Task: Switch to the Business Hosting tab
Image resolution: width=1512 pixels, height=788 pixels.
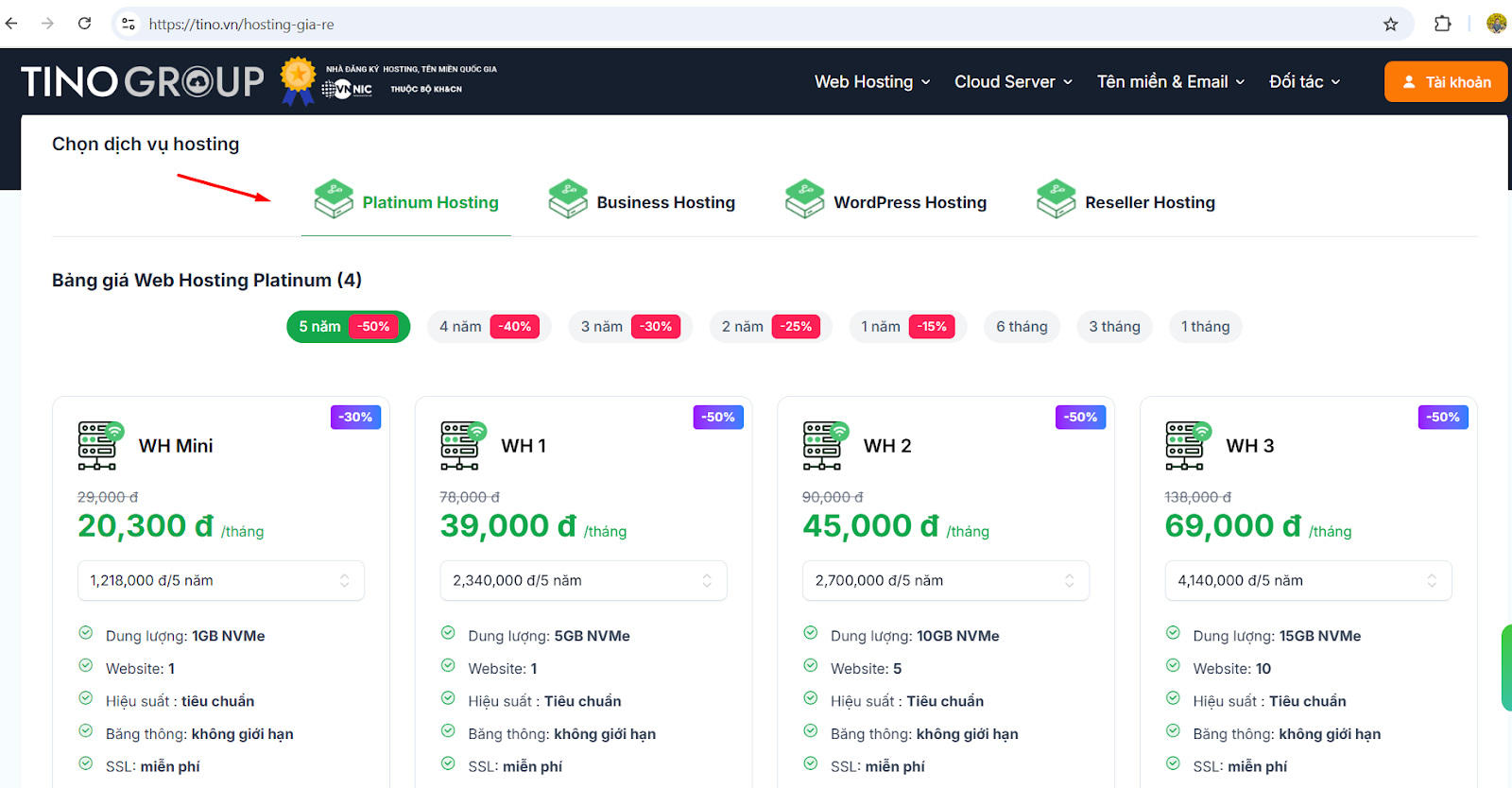Action: (642, 202)
